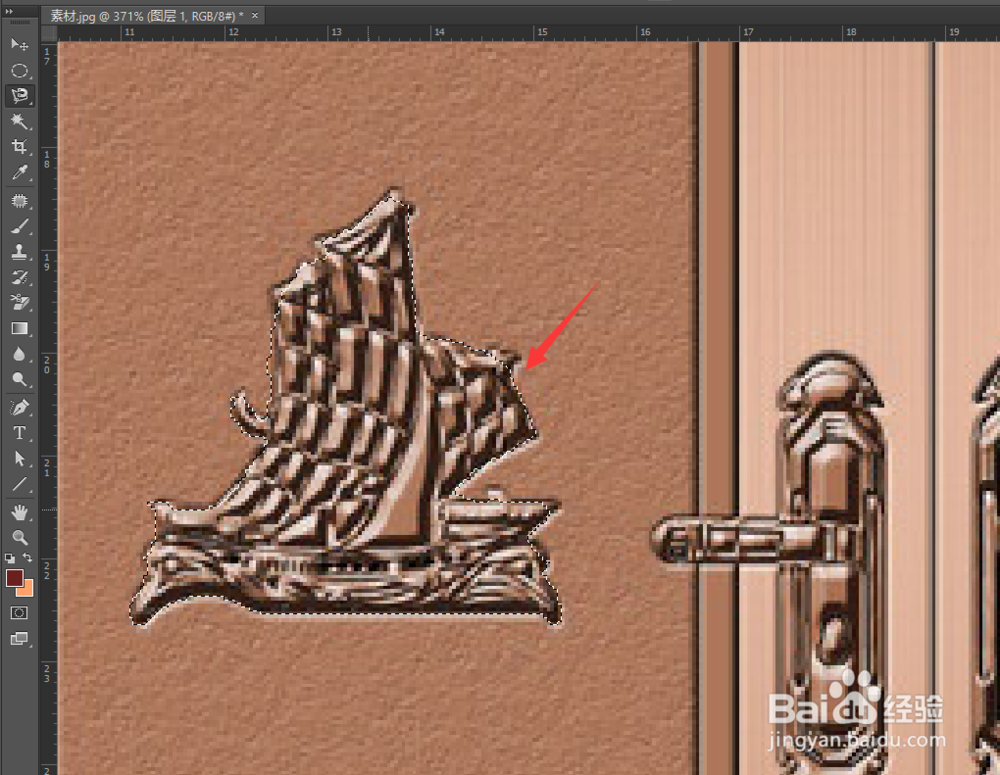
Task: Open the orange background color picker
Action: 27,590
